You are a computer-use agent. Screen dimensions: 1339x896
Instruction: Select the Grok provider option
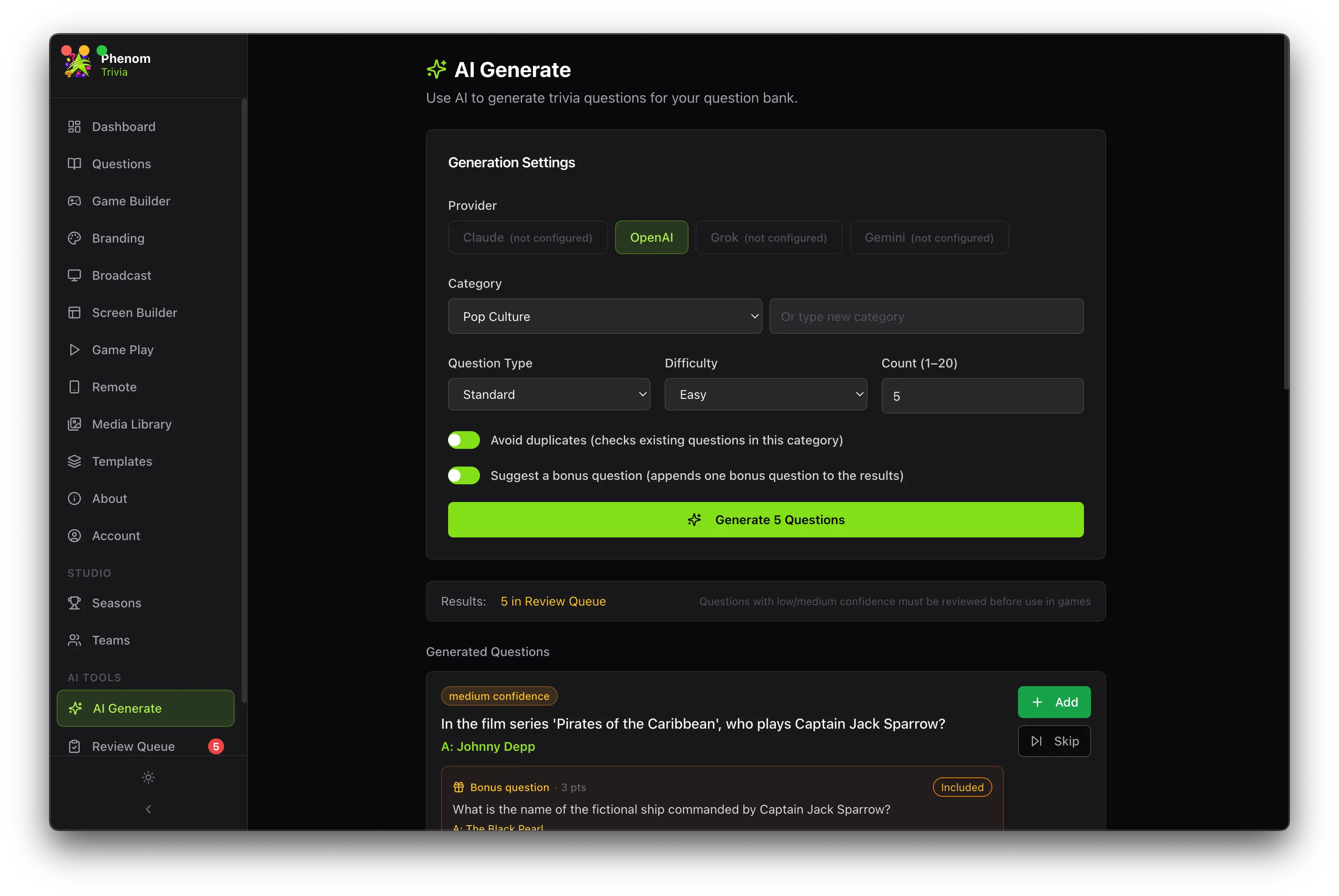pyautogui.click(x=768, y=237)
